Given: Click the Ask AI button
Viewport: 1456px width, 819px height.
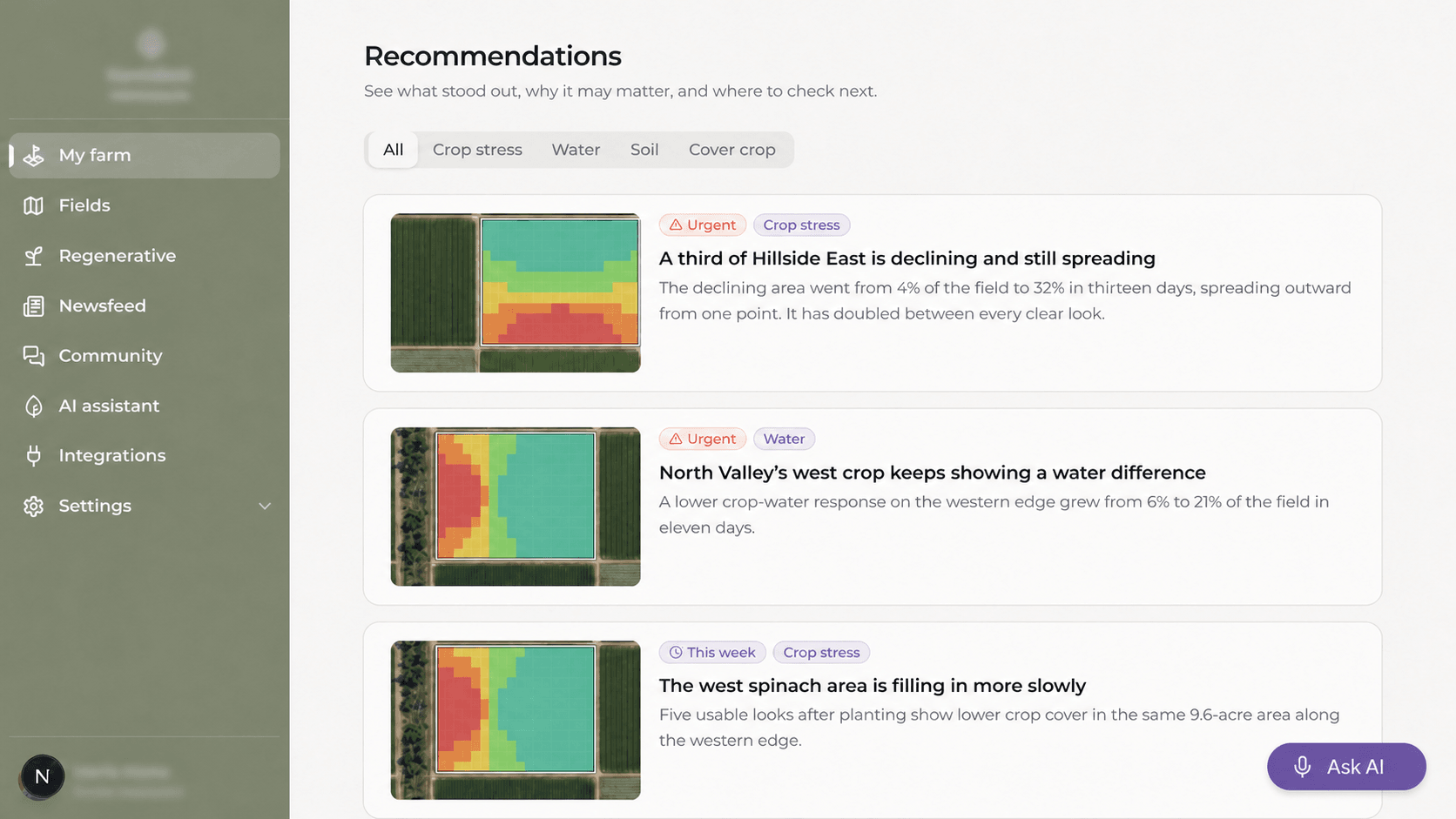Looking at the screenshot, I should click(1346, 767).
